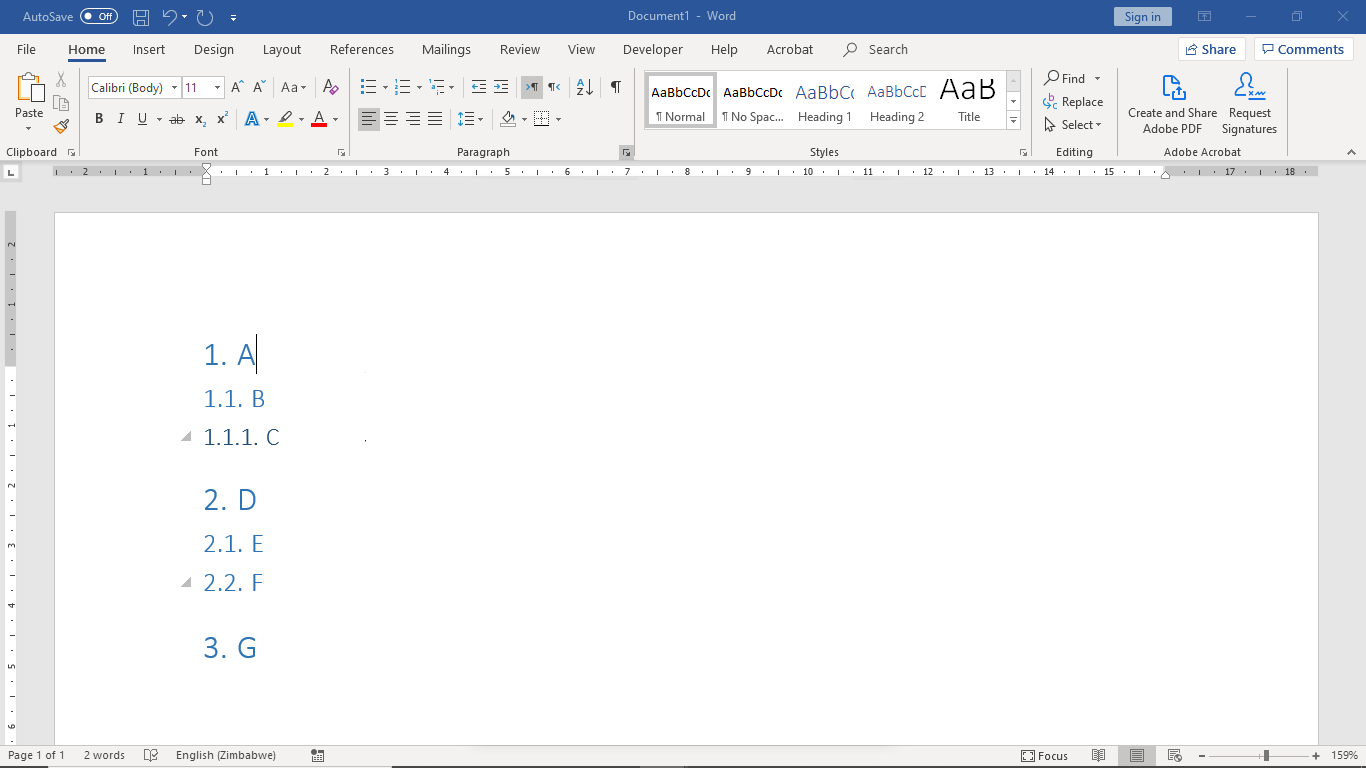The height and width of the screenshot is (768, 1366).
Task: Open the font size dropdown
Action: 217,88
